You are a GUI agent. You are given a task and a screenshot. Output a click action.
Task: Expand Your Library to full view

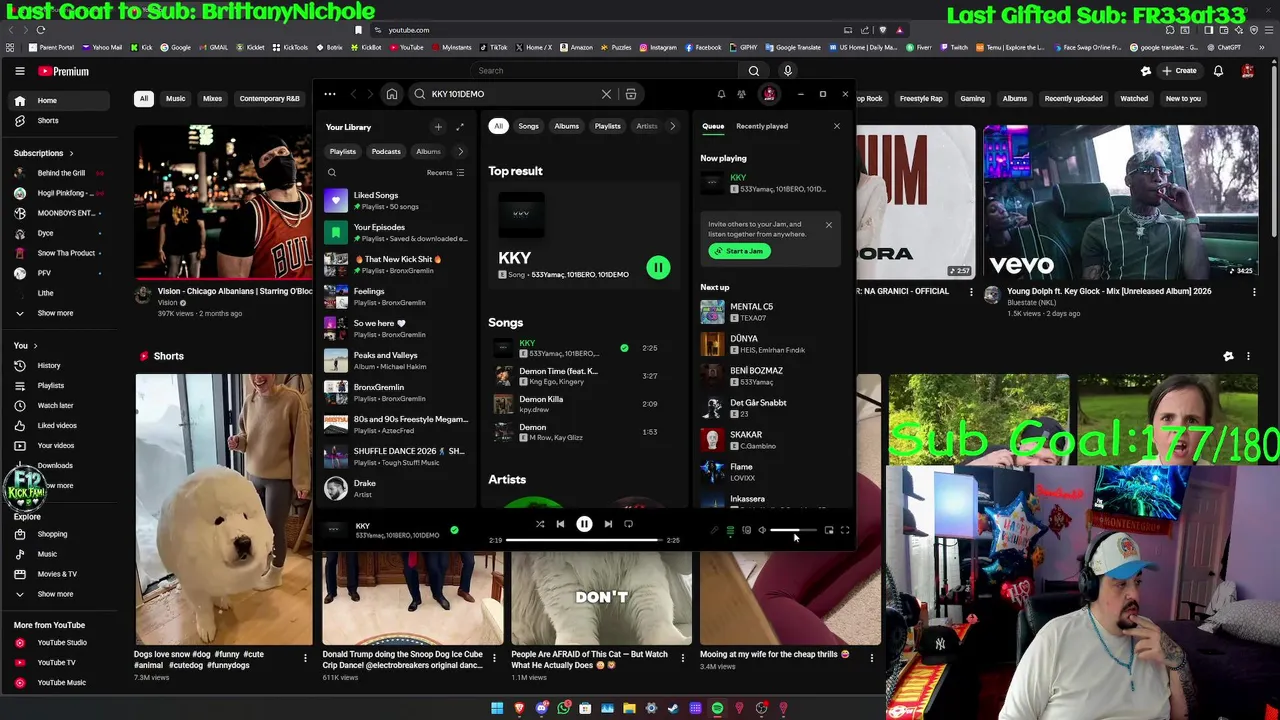pos(460,127)
